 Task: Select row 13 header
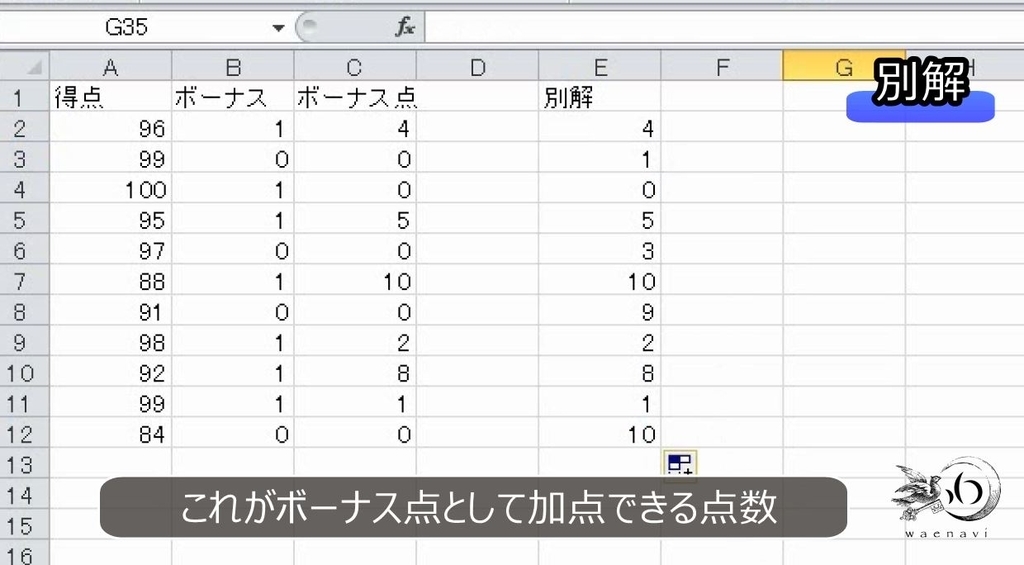25,465
